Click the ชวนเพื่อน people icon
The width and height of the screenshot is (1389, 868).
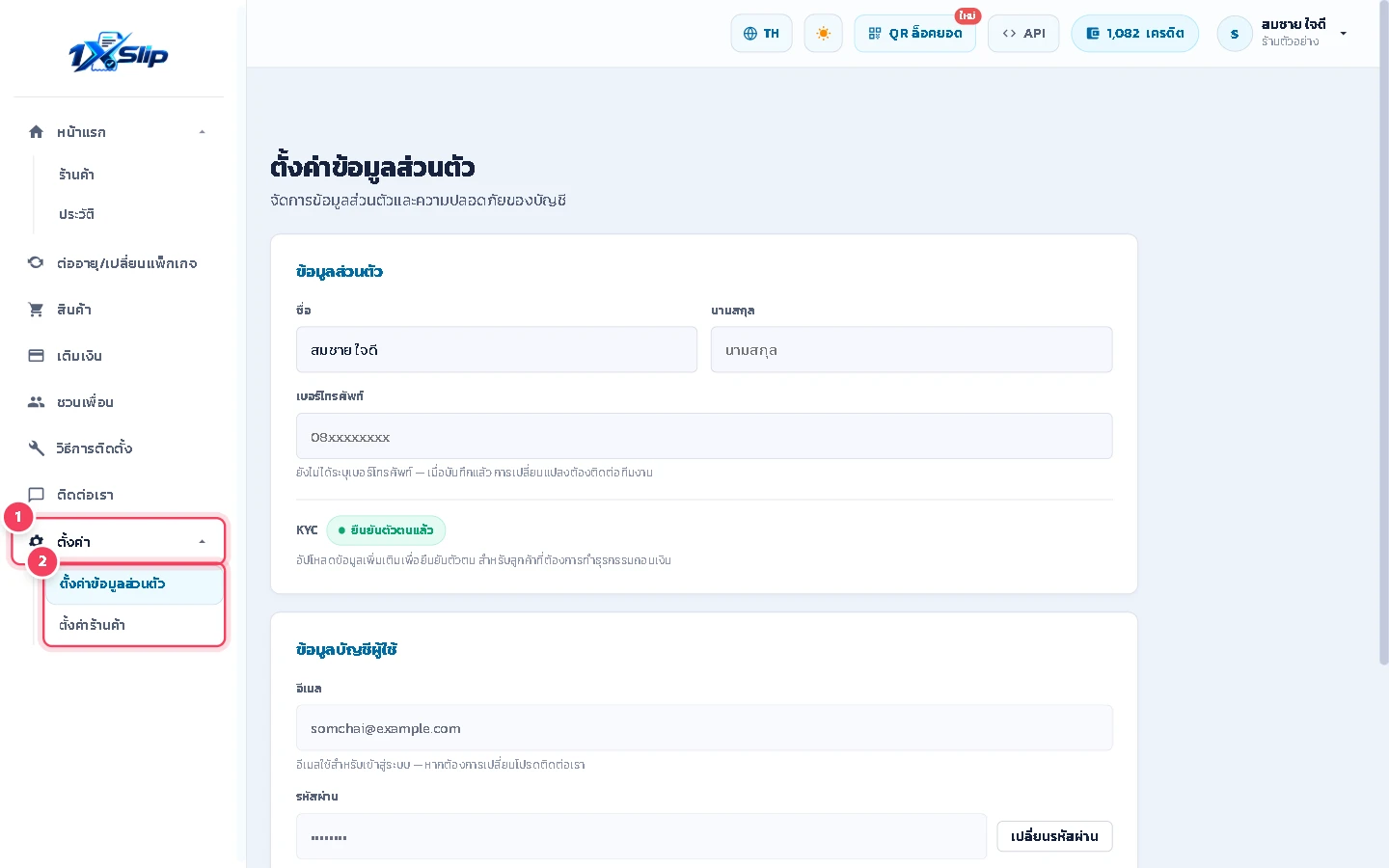36,401
